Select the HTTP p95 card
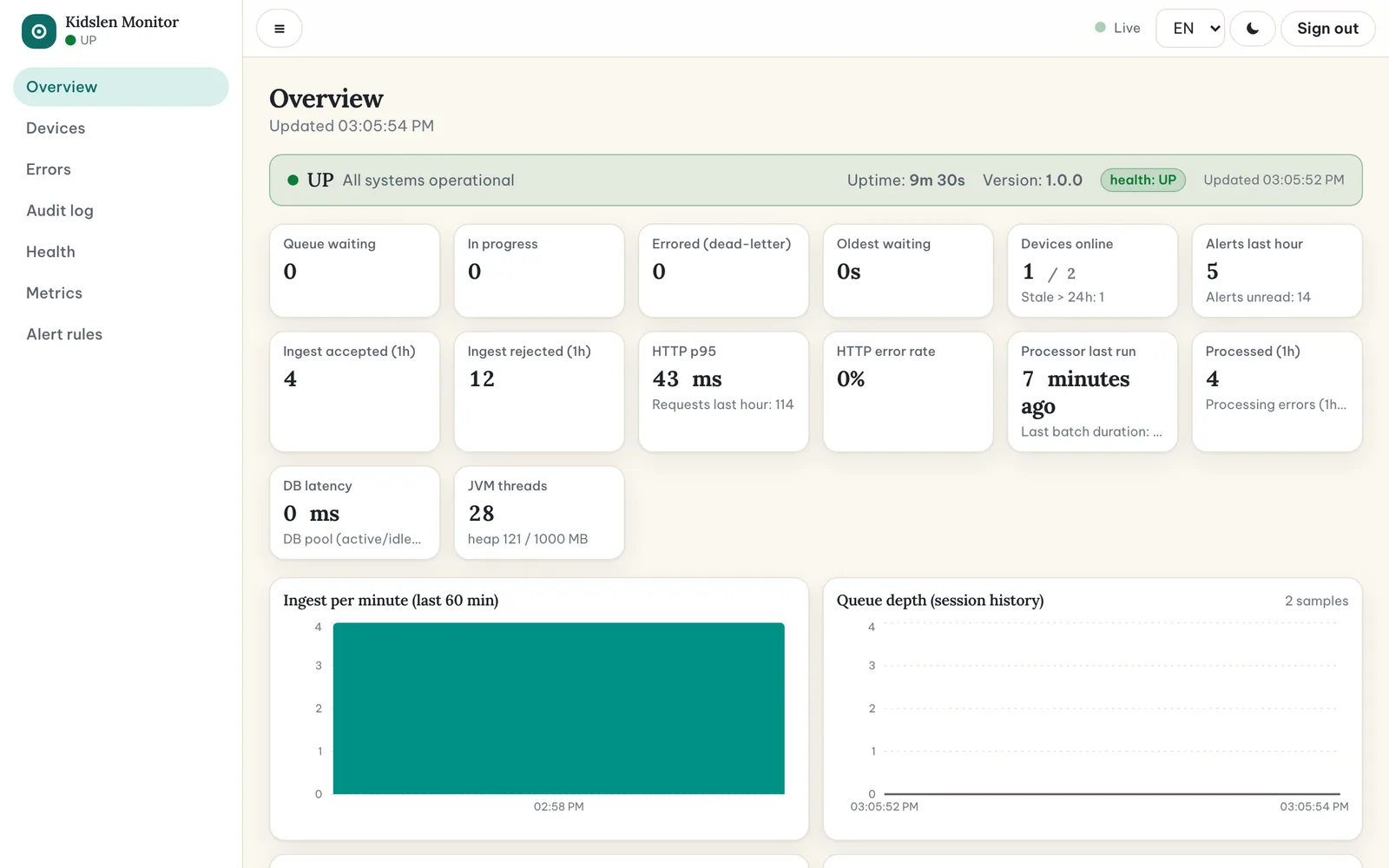Screen dimensions: 1389x868 pos(723,391)
